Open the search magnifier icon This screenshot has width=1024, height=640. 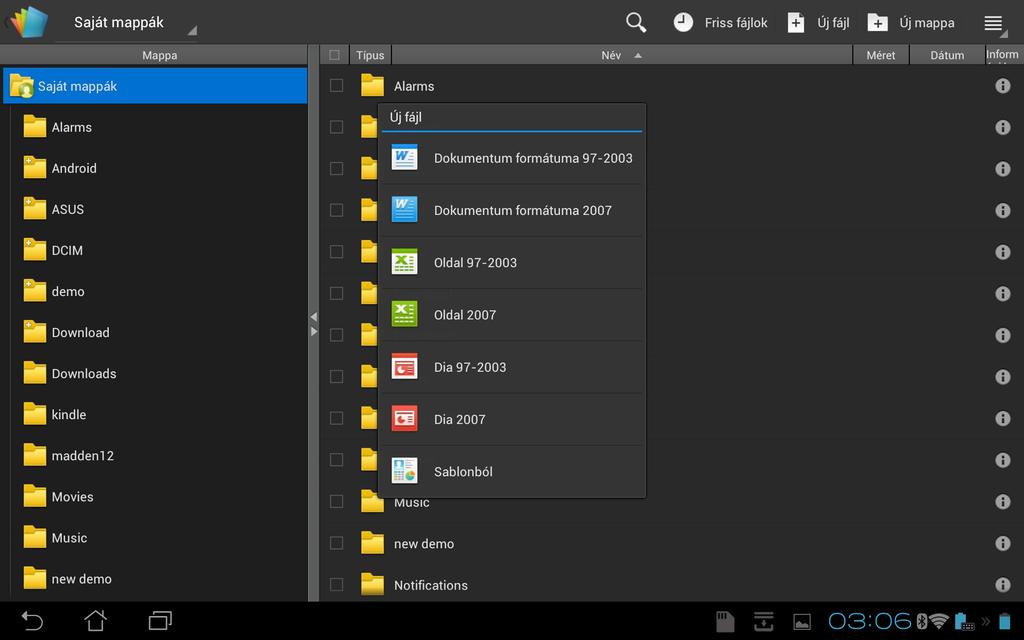point(635,22)
